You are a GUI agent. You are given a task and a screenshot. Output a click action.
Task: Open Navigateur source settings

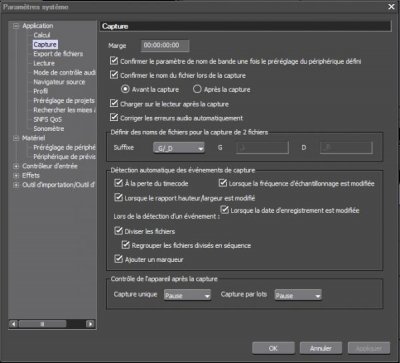point(59,82)
